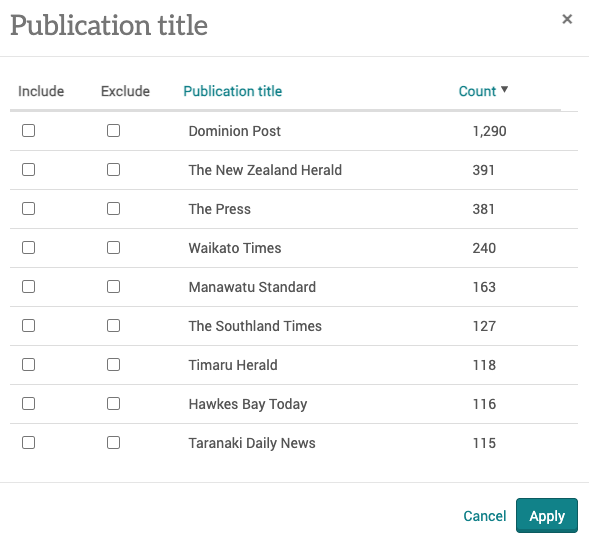Click the count value 391
589x544 pixels.
click(x=483, y=170)
